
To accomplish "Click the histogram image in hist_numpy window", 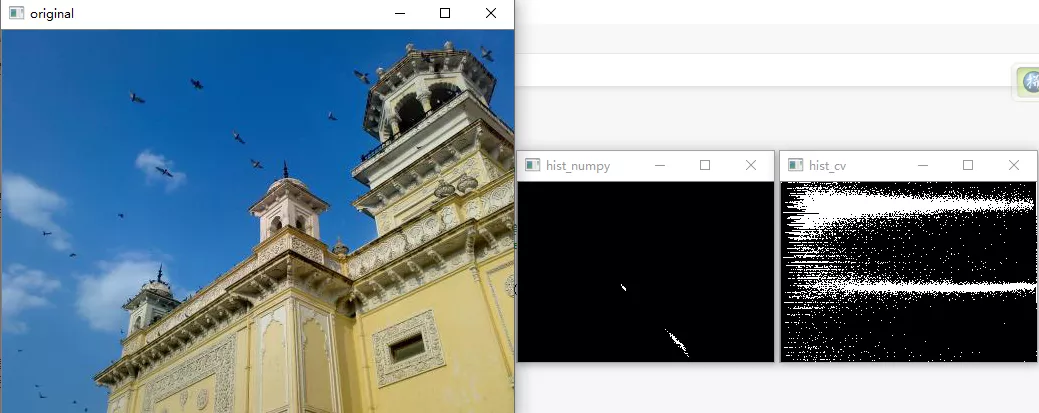I will click(x=645, y=272).
